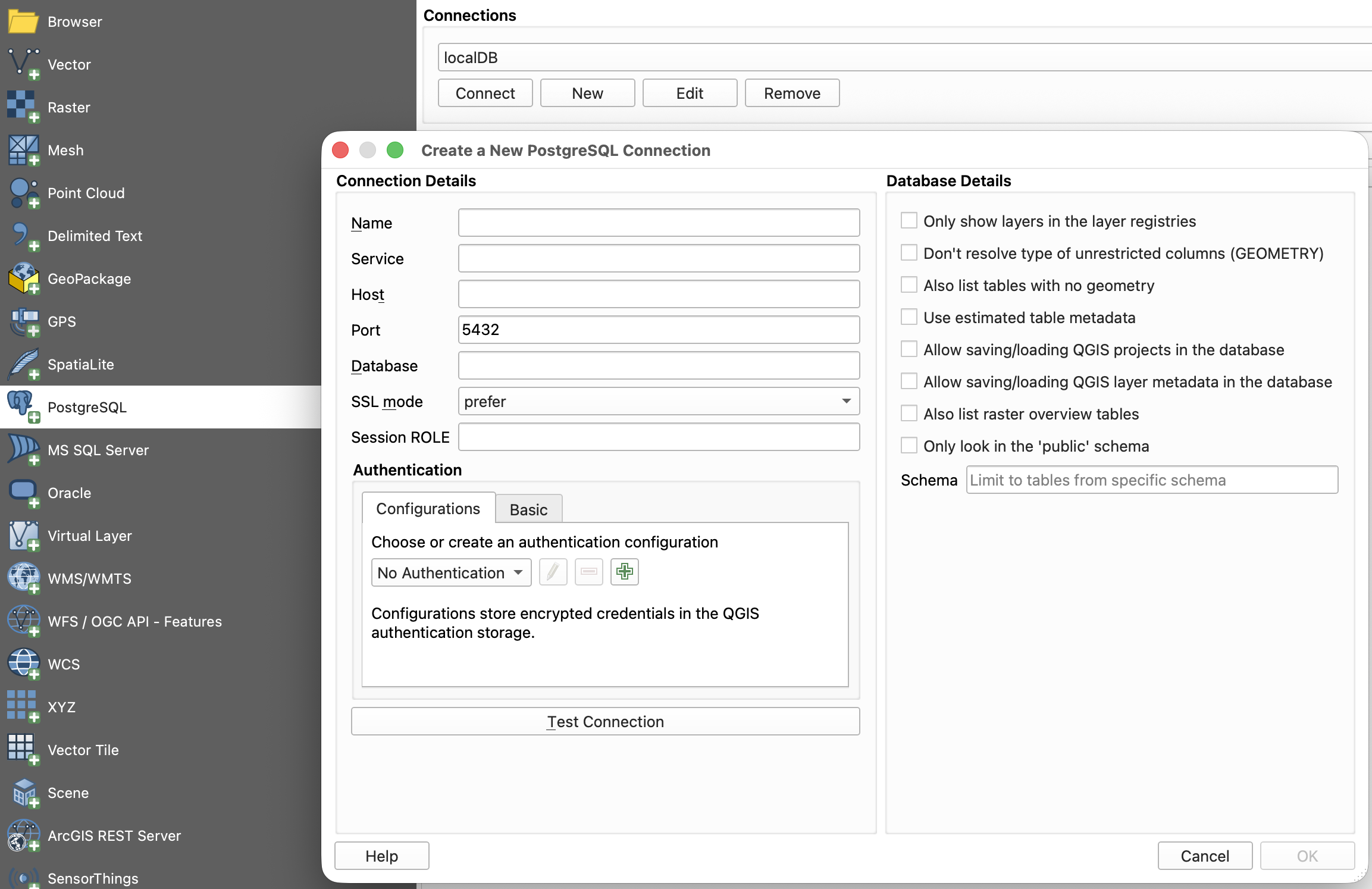Image resolution: width=1372 pixels, height=889 pixels.
Task: Select the Vector data source icon
Action: (x=24, y=64)
